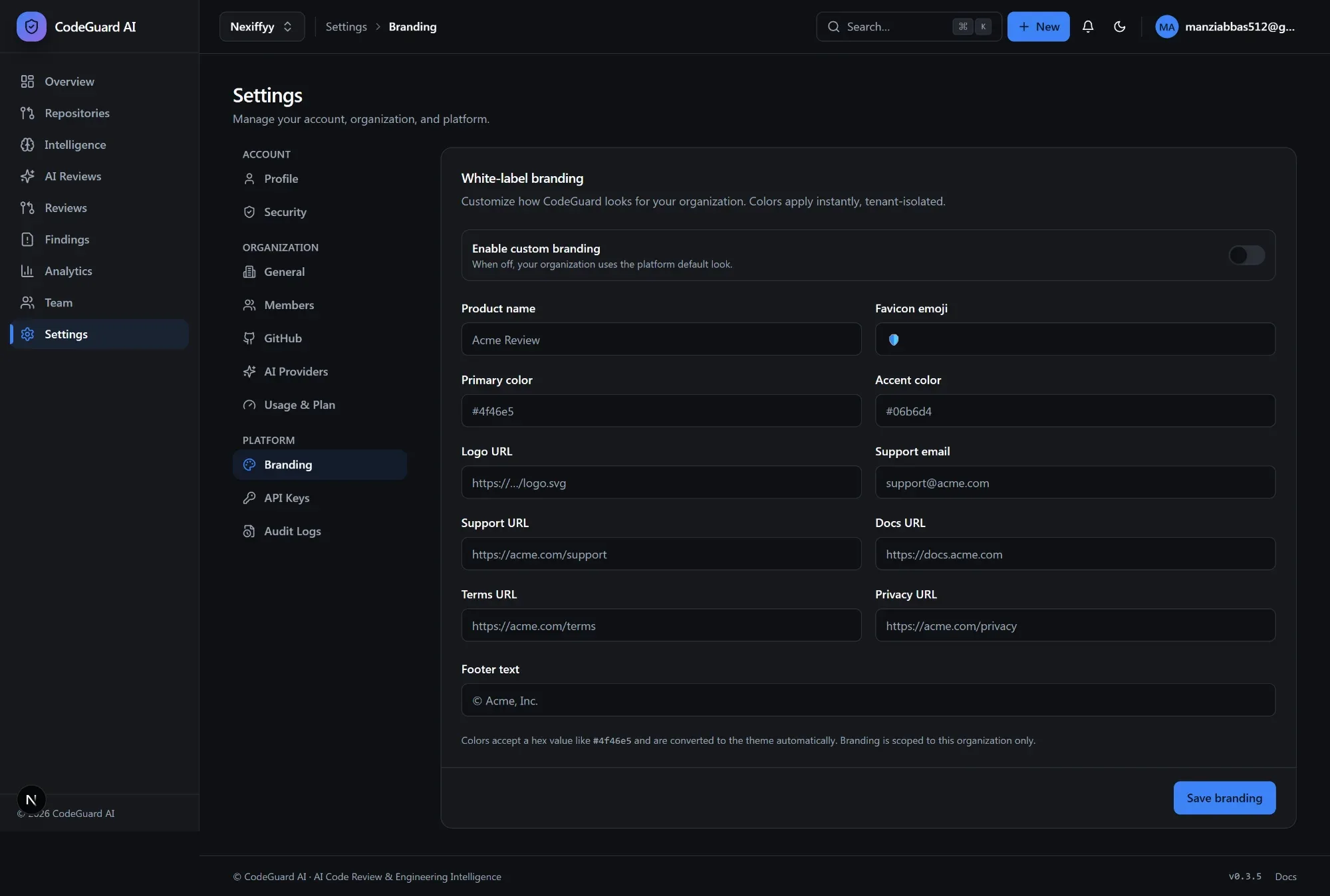Click the Privacy URL field

click(x=1075, y=625)
